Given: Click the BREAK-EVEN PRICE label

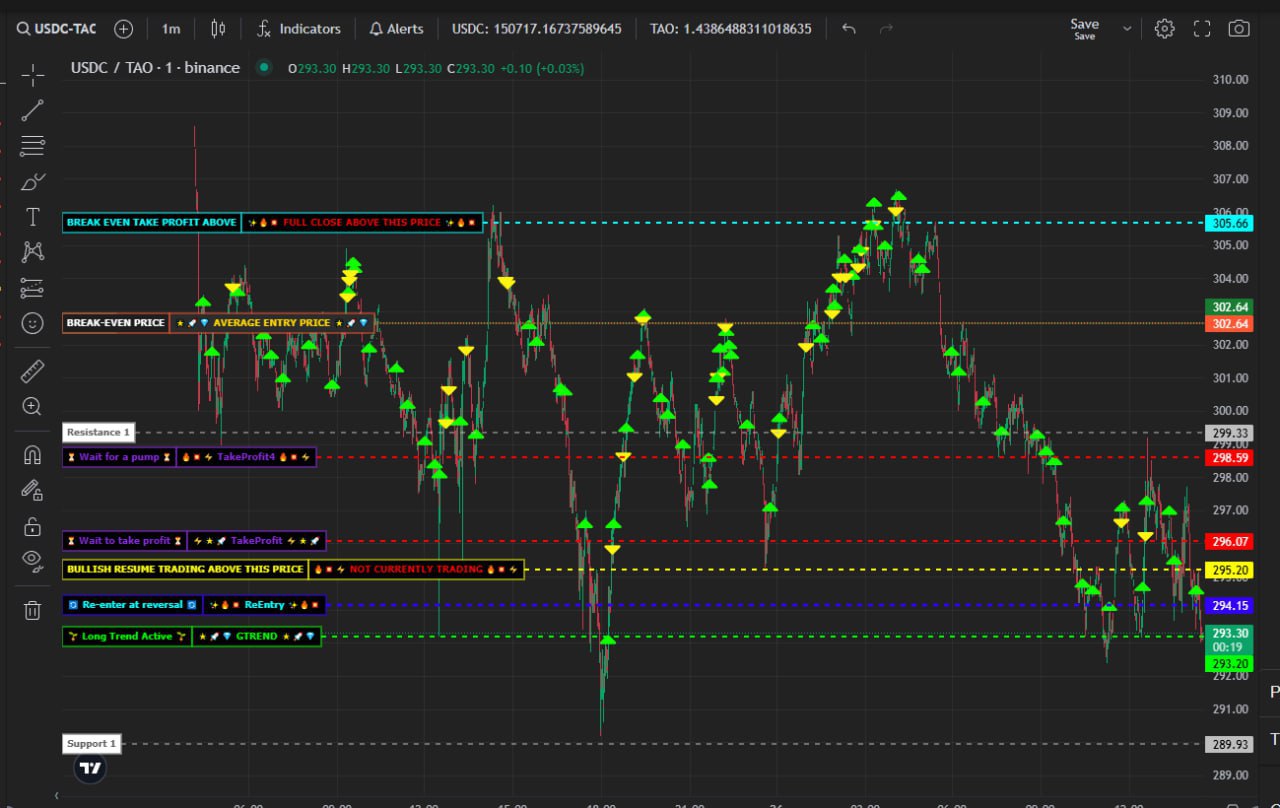Looking at the screenshot, I should coord(116,323).
